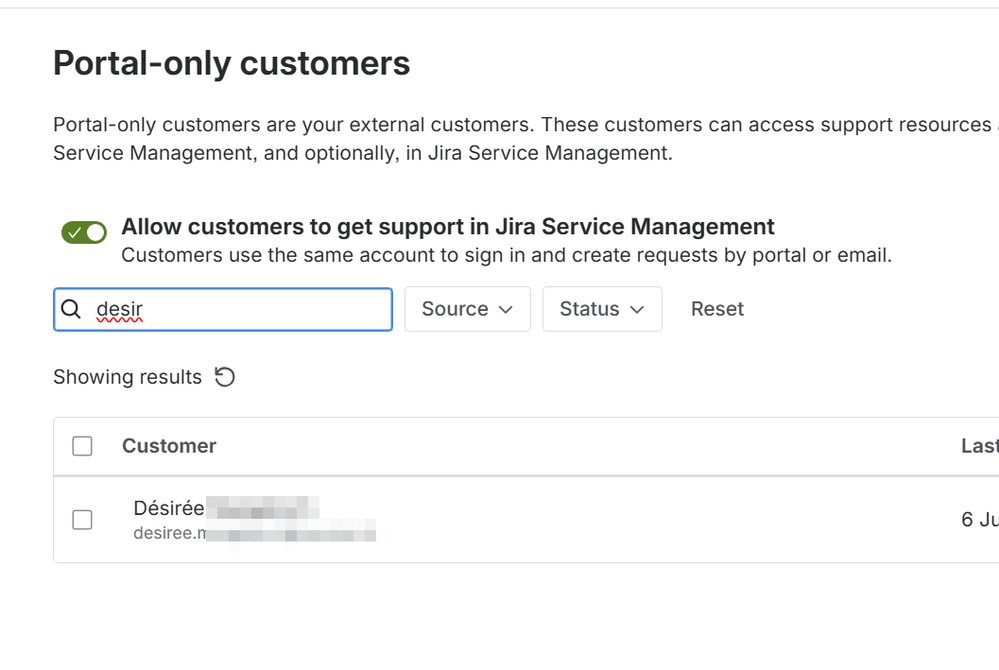This screenshot has height=670, width=999.
Task: Click the '6 Ju' date cell
Action: coord(980,520)
